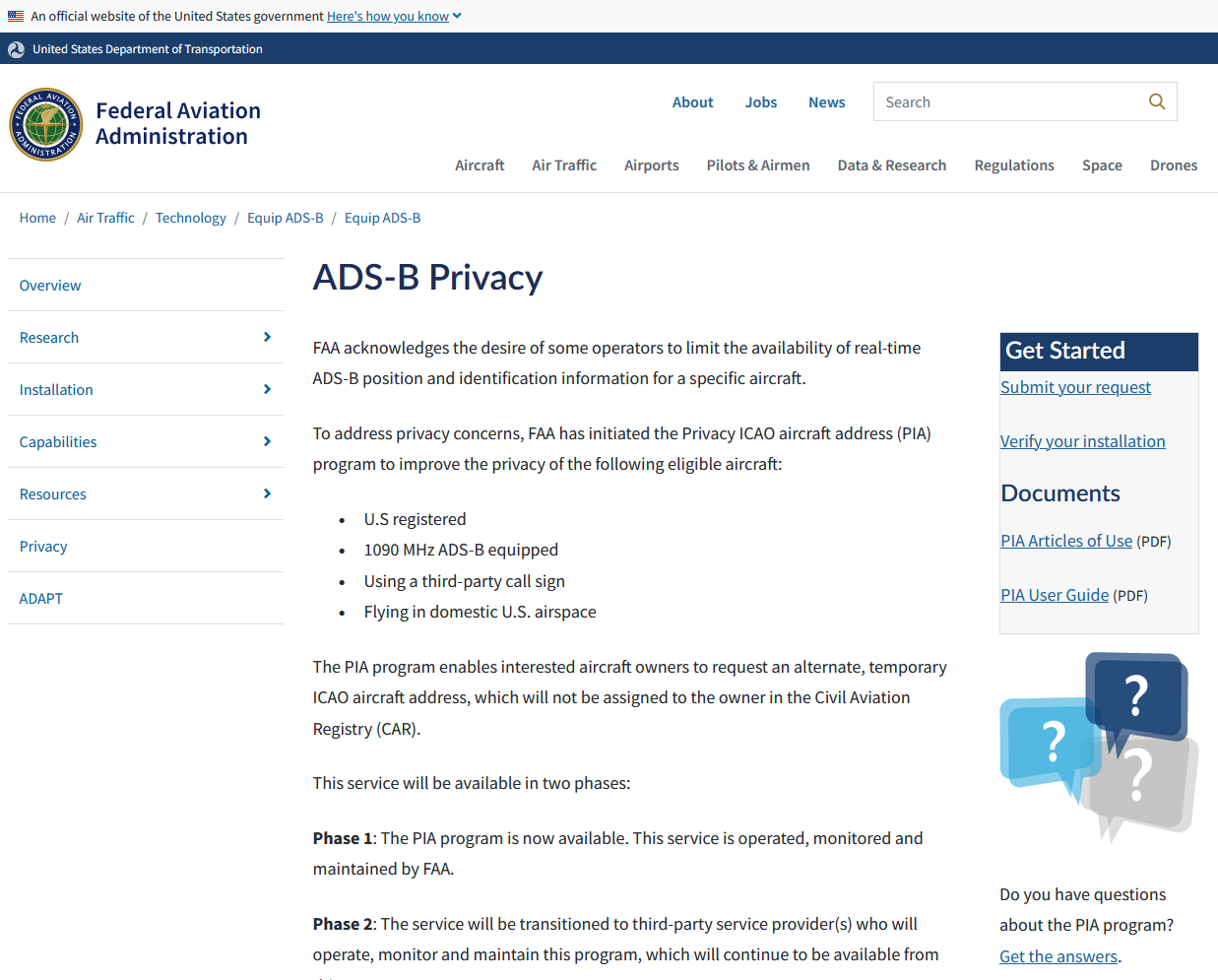The image size is (1218, 980).
Task: Open the Space menu
Action: [x=1102, y=165]
